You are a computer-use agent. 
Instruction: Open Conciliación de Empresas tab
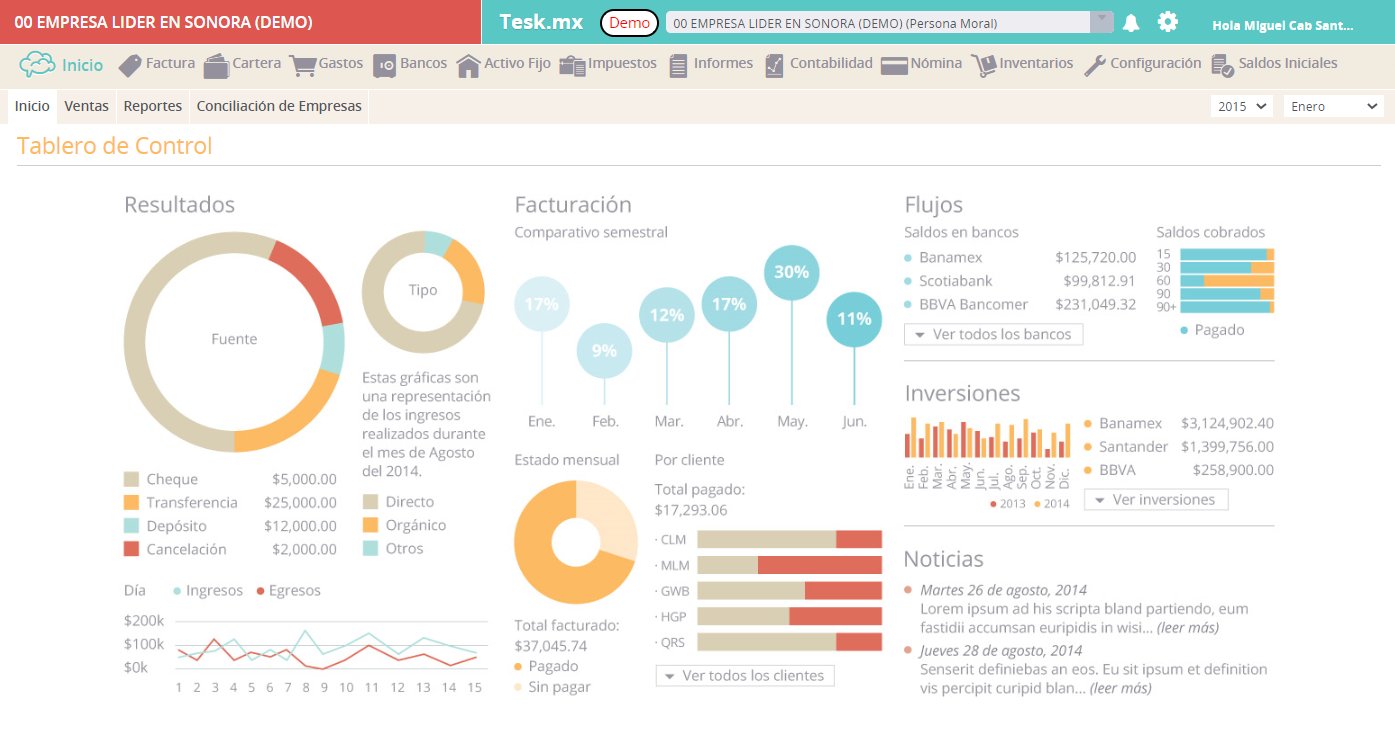(x=279, y=106)
